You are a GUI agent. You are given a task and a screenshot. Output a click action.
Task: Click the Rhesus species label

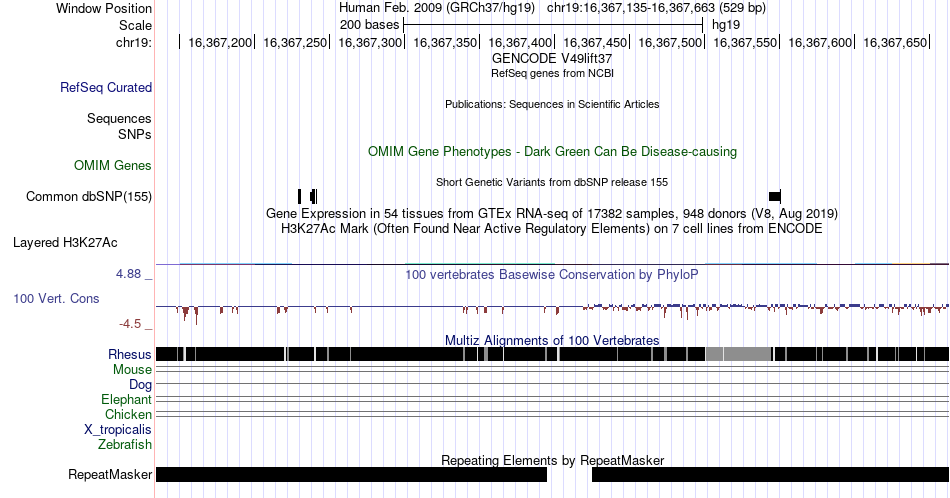click(130, 354)
